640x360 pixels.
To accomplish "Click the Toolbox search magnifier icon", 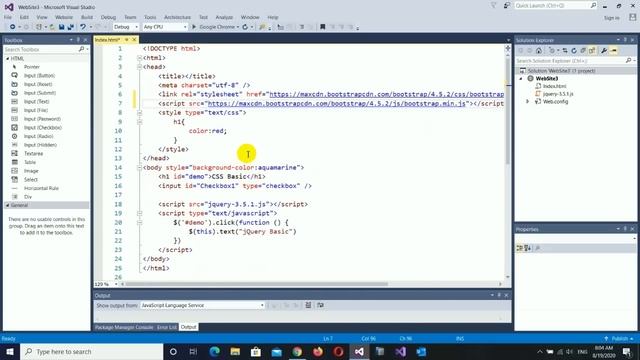I will coord(81,49).
